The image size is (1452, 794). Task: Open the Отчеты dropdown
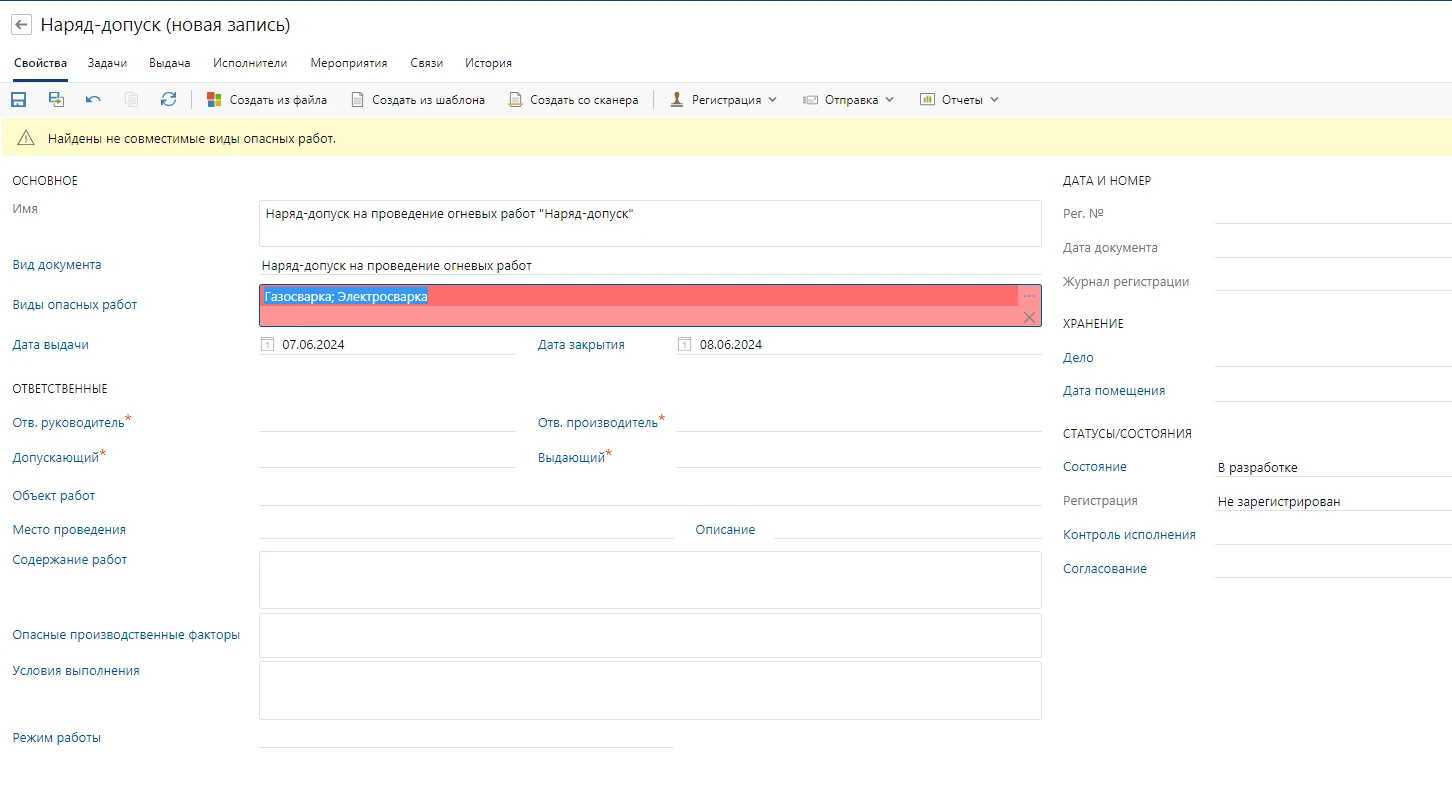(x=959, y=100)
